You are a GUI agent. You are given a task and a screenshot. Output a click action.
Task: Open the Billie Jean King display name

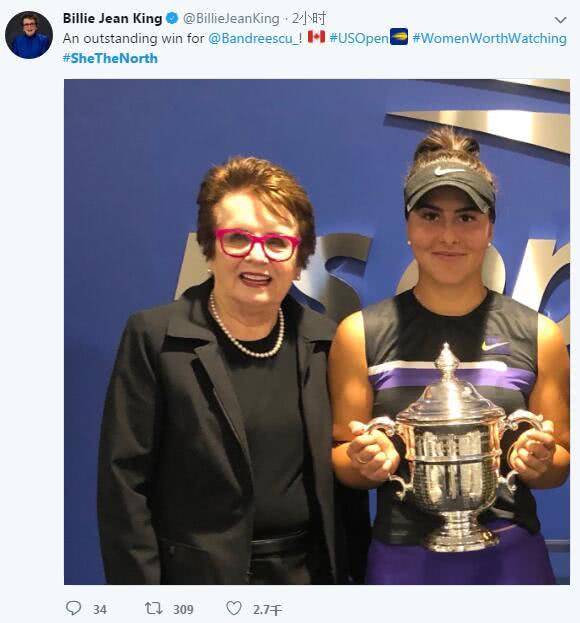pyautogui.click(x=112, y=18)
